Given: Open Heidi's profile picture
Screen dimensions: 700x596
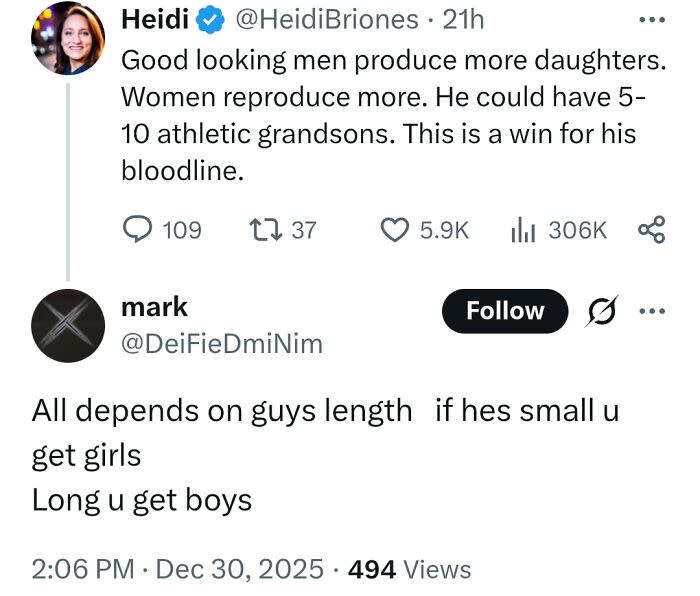Looking at the screenshot, I should (x=67, y=39).
